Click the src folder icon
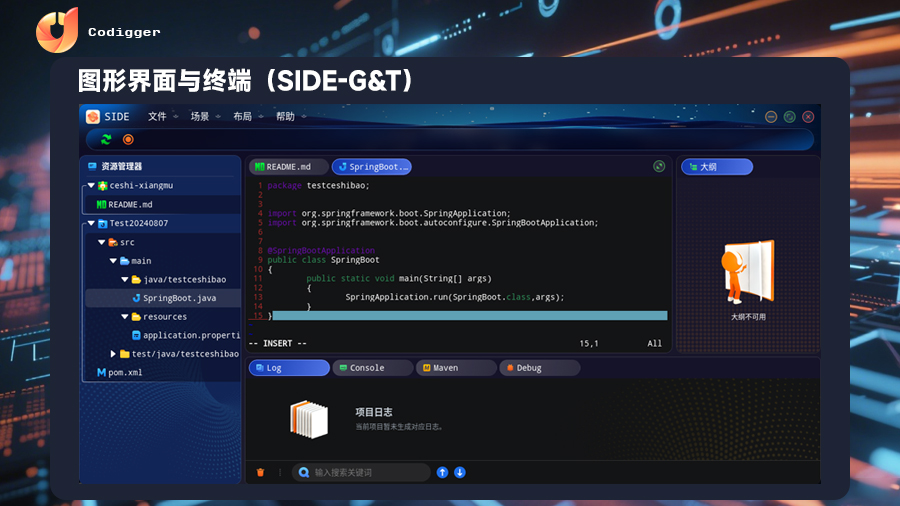The width and height of the screenshot is (900, 506). pyautogui.click(x=113, y=242)
